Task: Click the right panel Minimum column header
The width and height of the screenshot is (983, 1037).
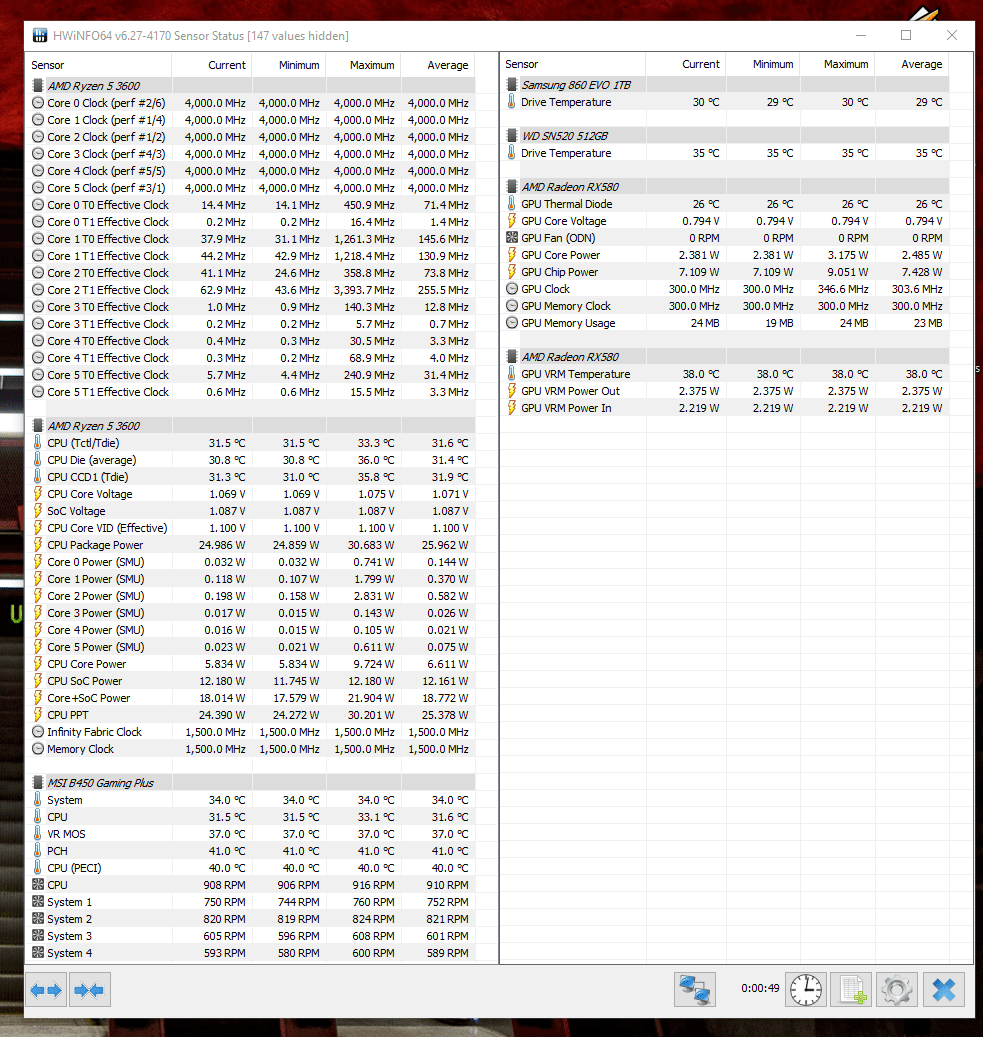Action: click(x=764, y=64)
